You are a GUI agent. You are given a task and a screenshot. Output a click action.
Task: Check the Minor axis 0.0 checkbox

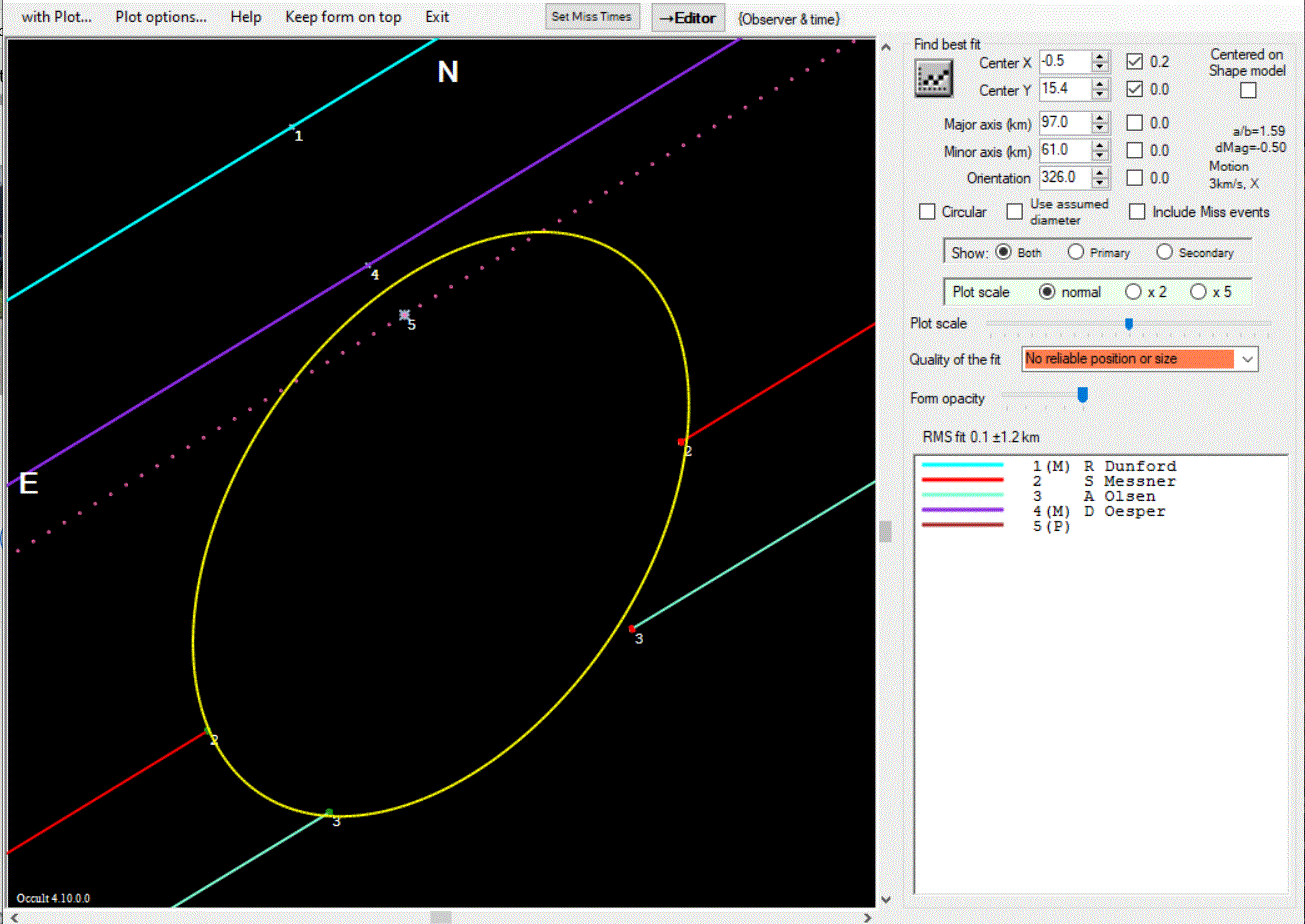1135,150
